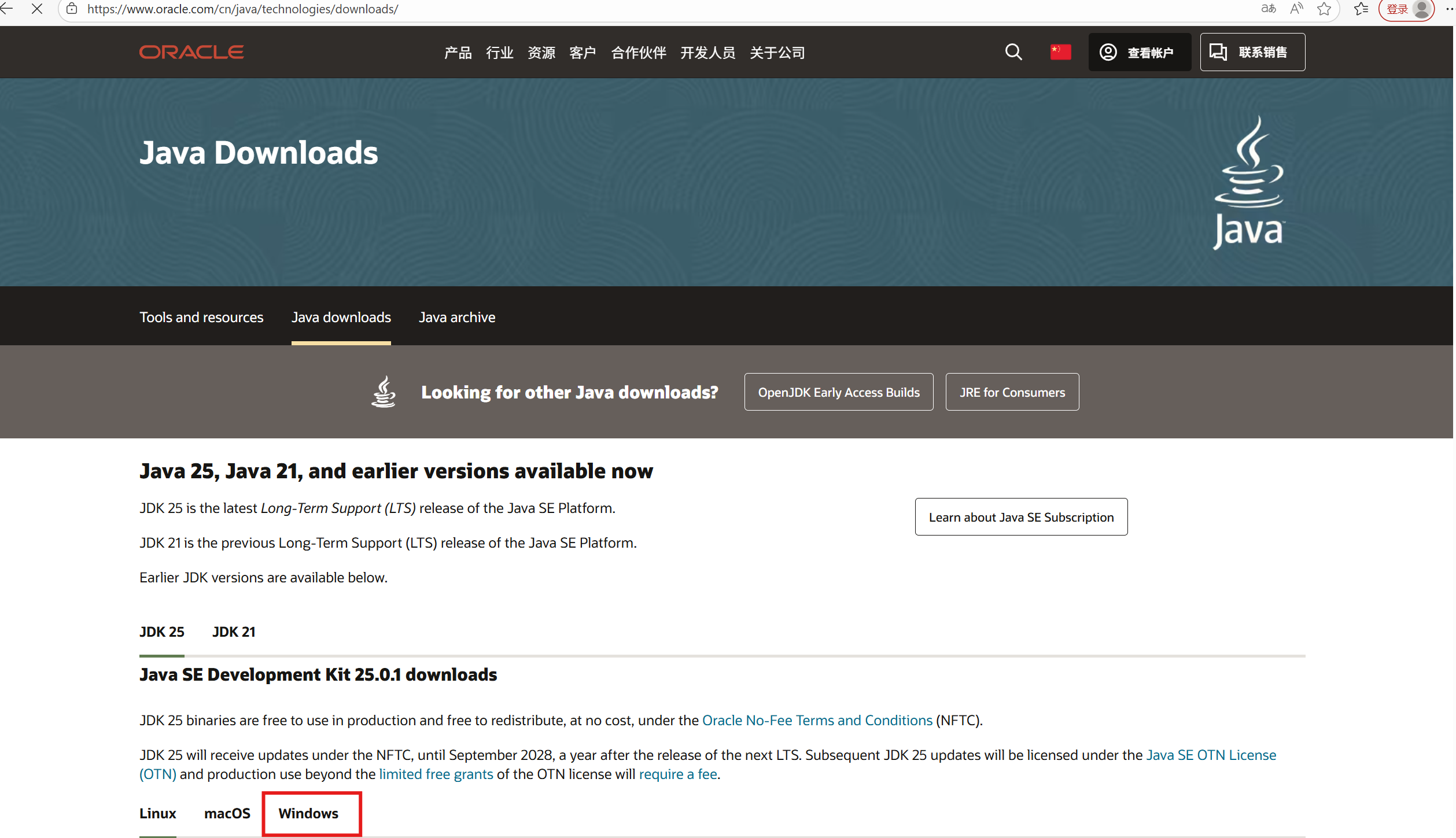Click the China flag country selector
Screen dimensions: 1456x838
pos(1060,52)
